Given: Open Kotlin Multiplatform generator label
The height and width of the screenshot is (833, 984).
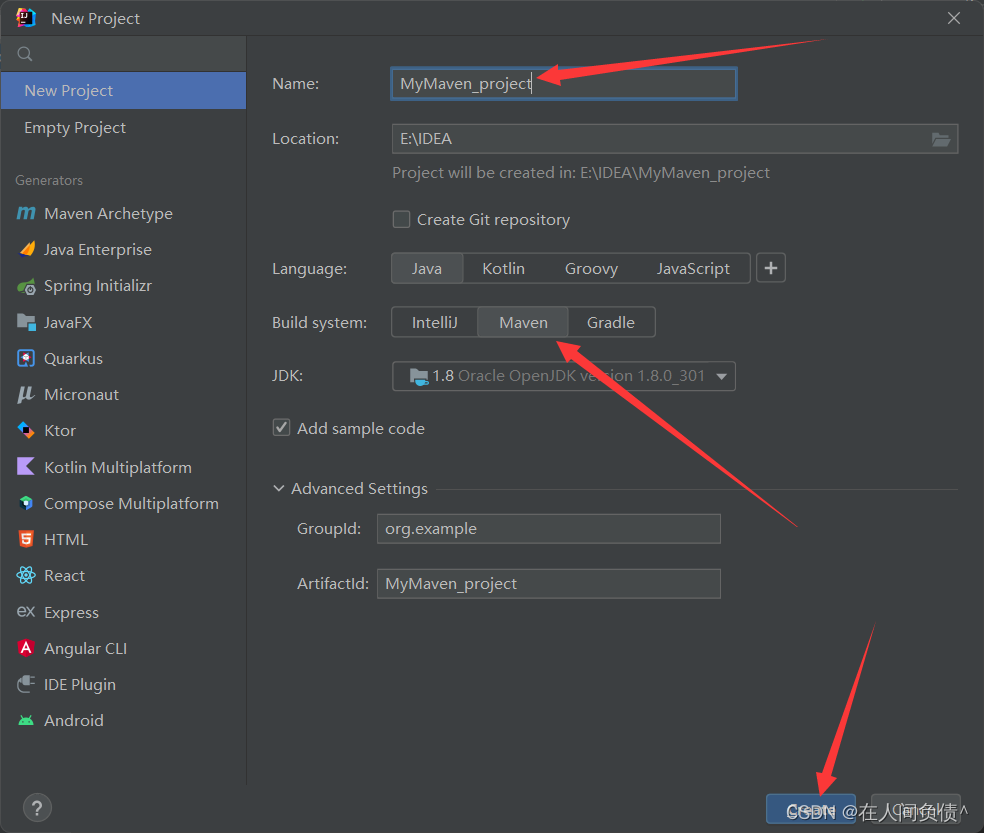Looking at the screenshot, I should (x=118, y=467).
